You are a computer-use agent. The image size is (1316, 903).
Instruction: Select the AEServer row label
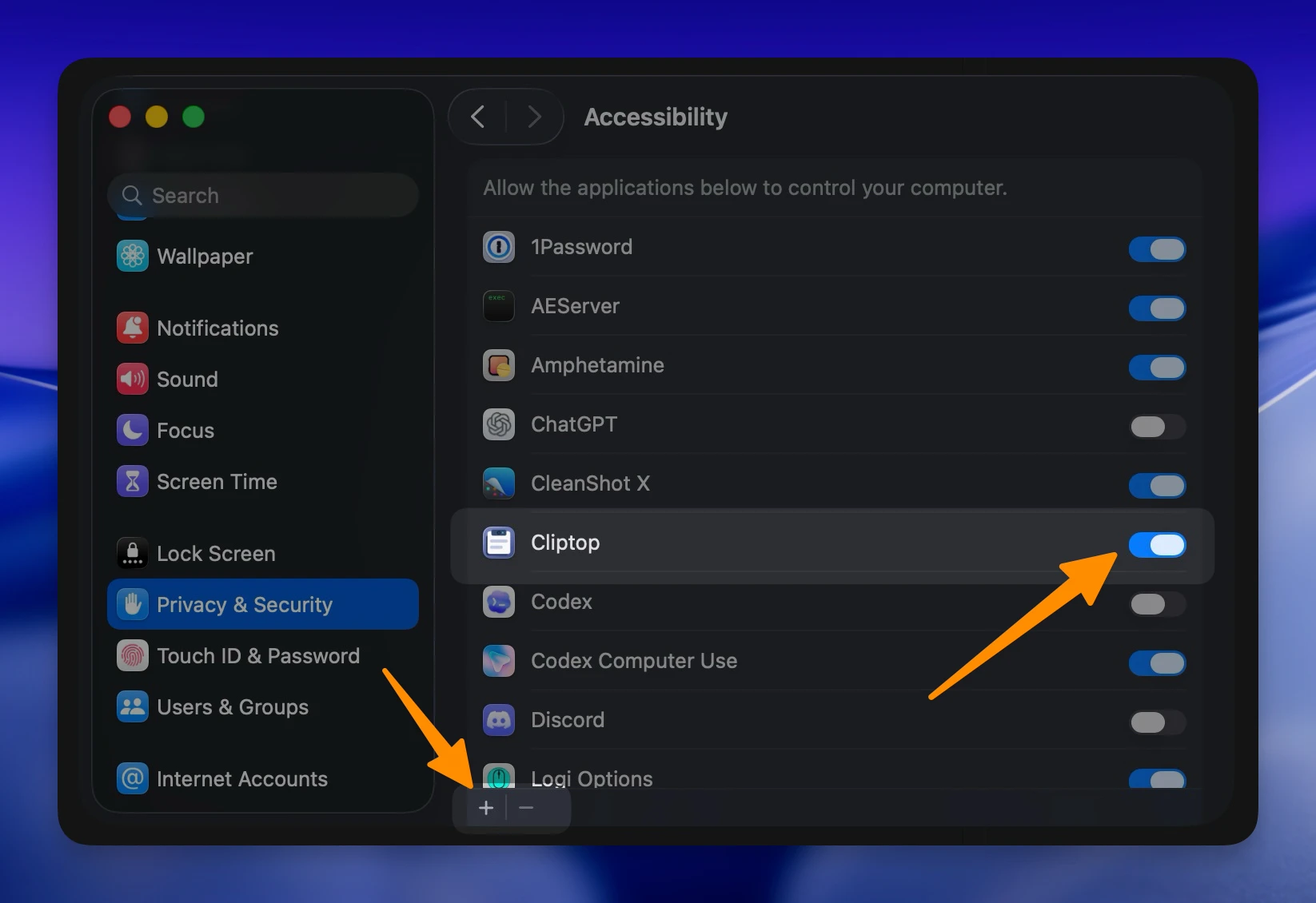pyautogui.click(x=575, y=306)
